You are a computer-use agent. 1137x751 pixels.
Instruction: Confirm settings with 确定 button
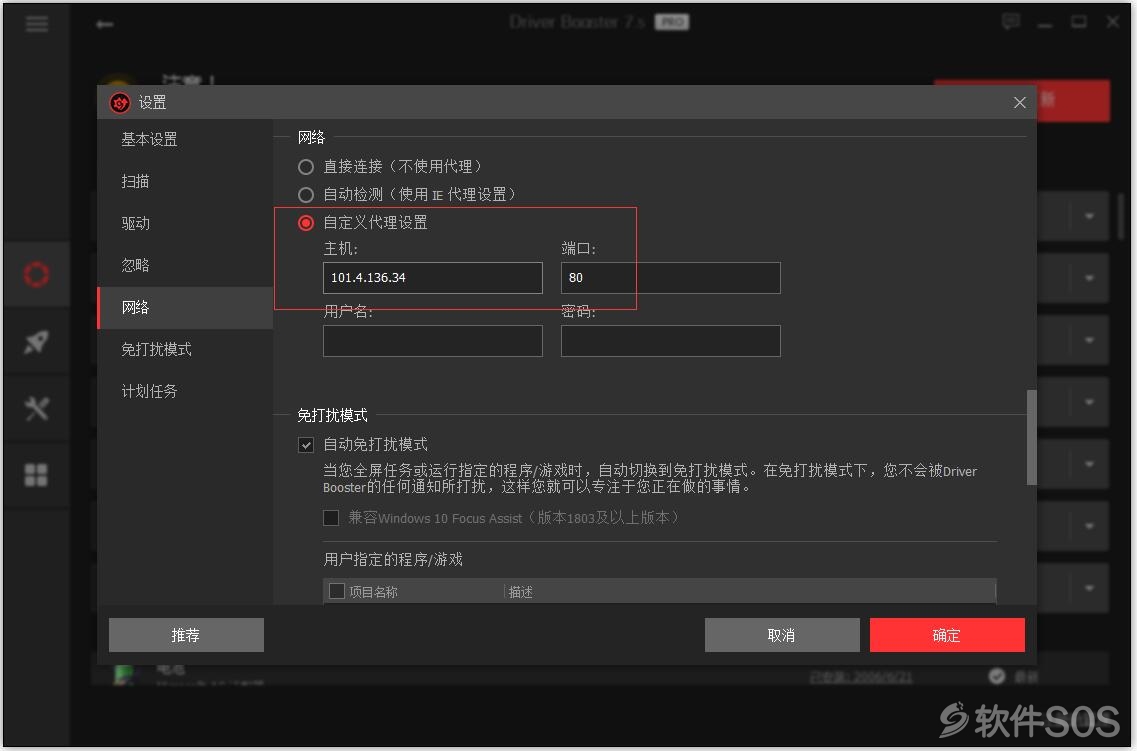(x=947, y=635)
